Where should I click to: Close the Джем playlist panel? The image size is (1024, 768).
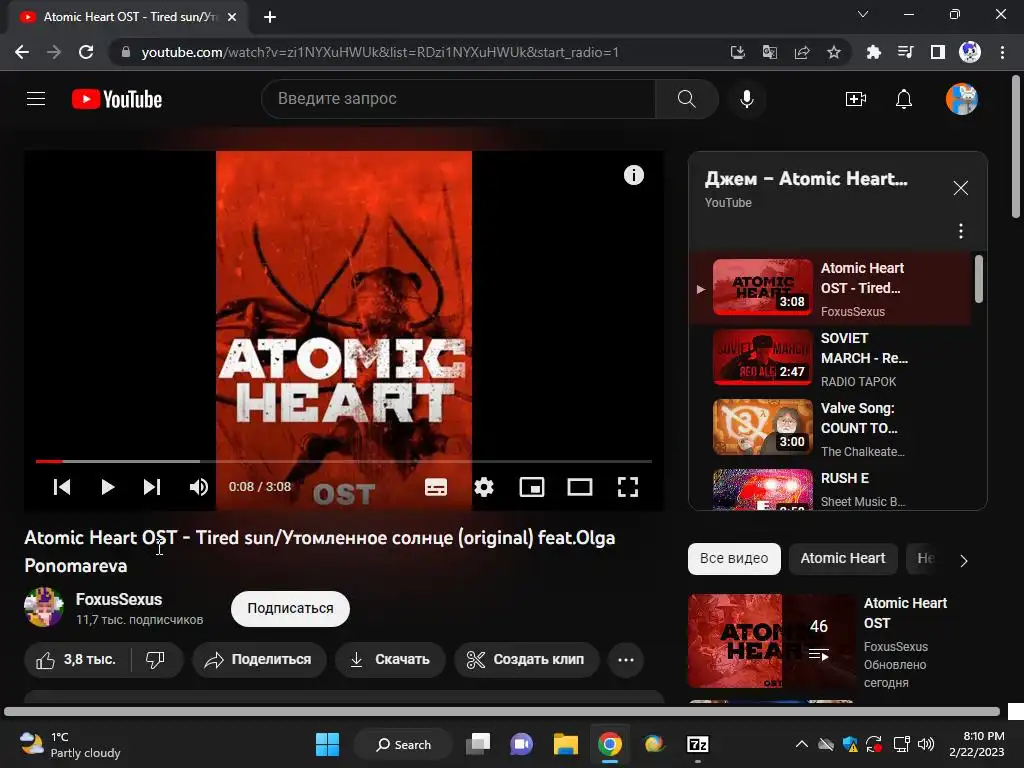coord(961,188)
